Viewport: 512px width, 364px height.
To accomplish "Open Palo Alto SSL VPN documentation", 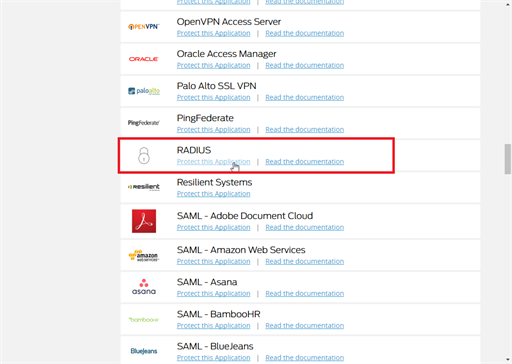I will click(x=304, y=97).
